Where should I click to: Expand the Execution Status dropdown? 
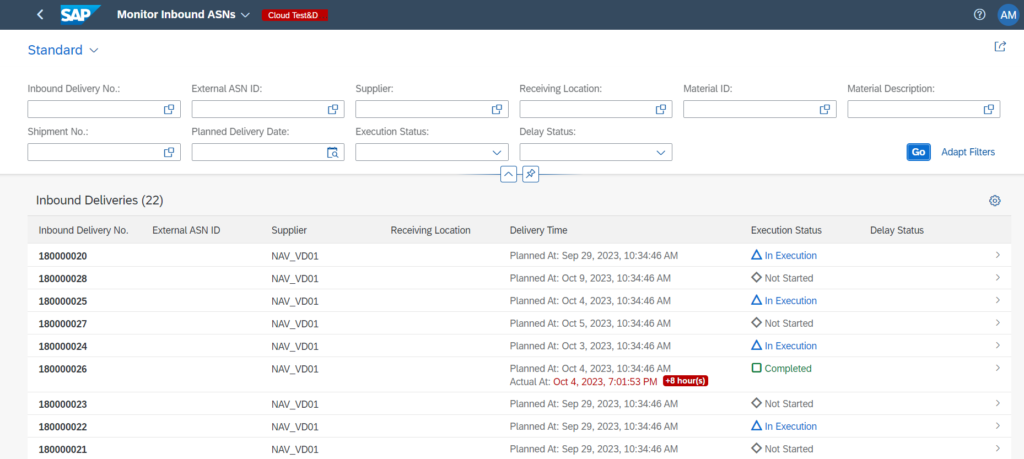pos(497,153)
